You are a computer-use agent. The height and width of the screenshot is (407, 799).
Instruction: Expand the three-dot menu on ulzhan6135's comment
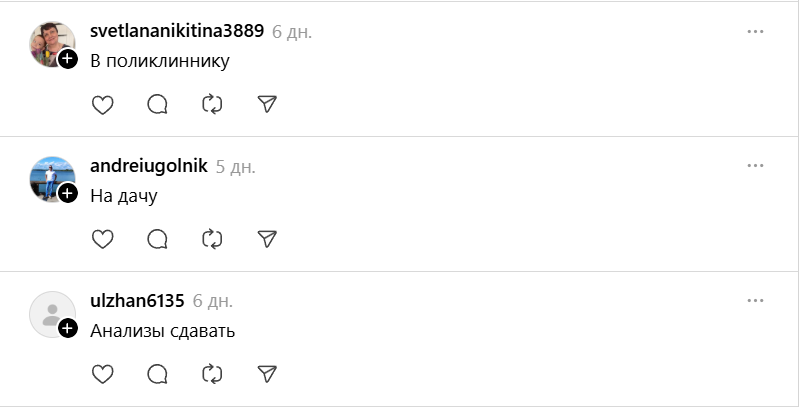[755, 301]
